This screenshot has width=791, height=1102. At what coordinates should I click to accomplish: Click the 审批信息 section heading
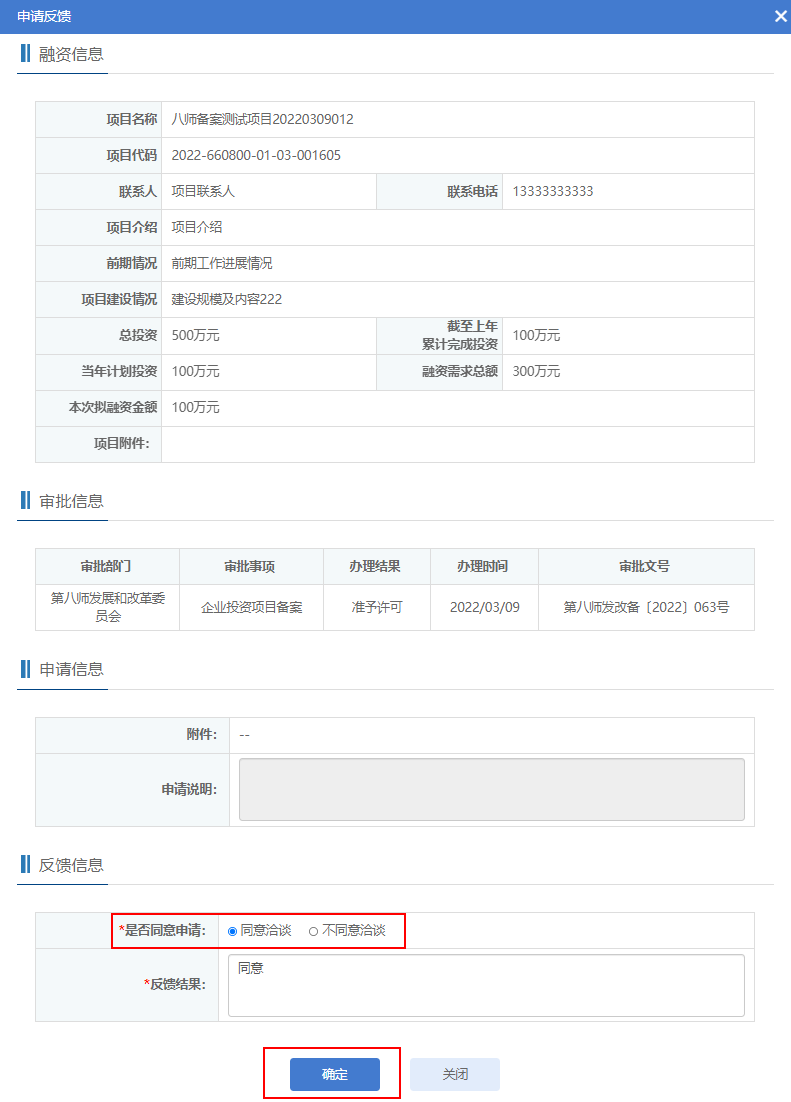coord(71,501)
